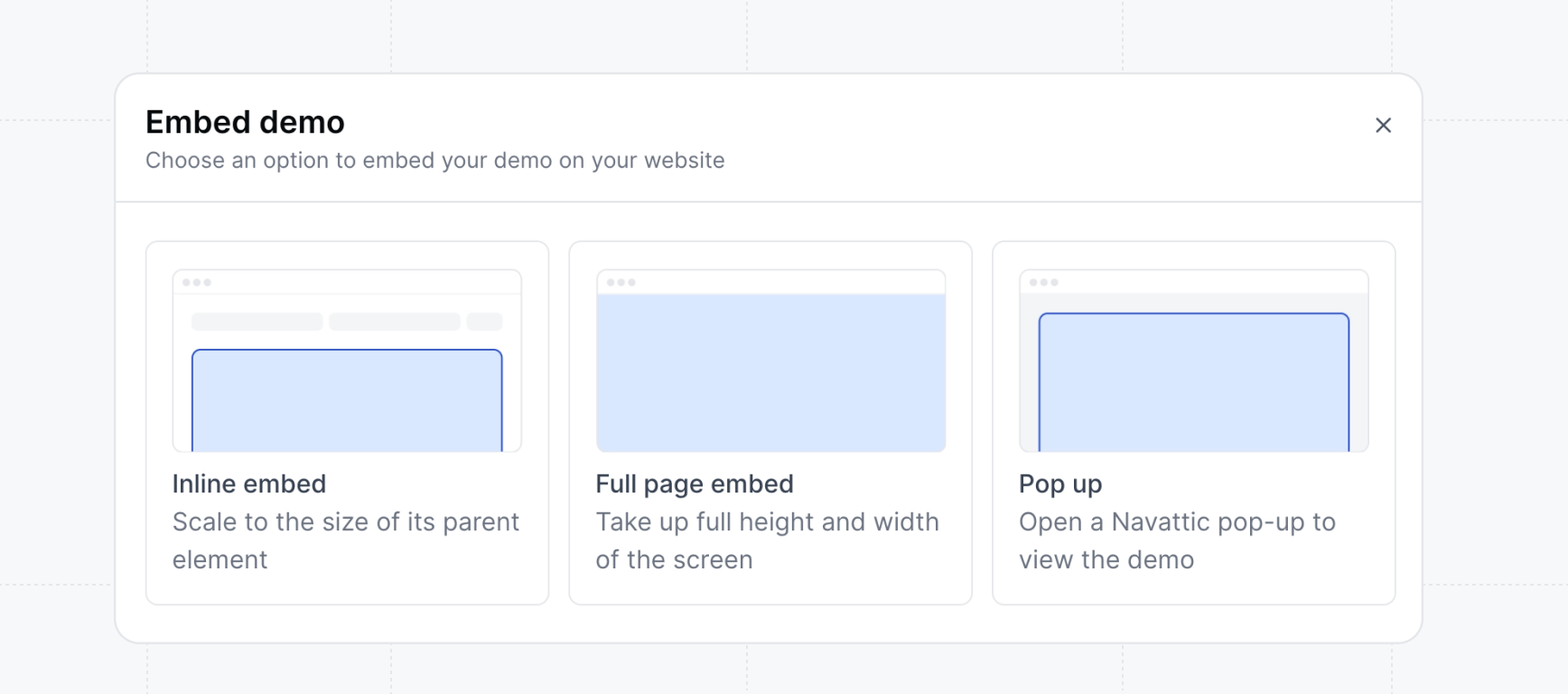
Task: Select the Pop up preview thumbnail
Action: pyautogui.click(x=1194, y=361)
